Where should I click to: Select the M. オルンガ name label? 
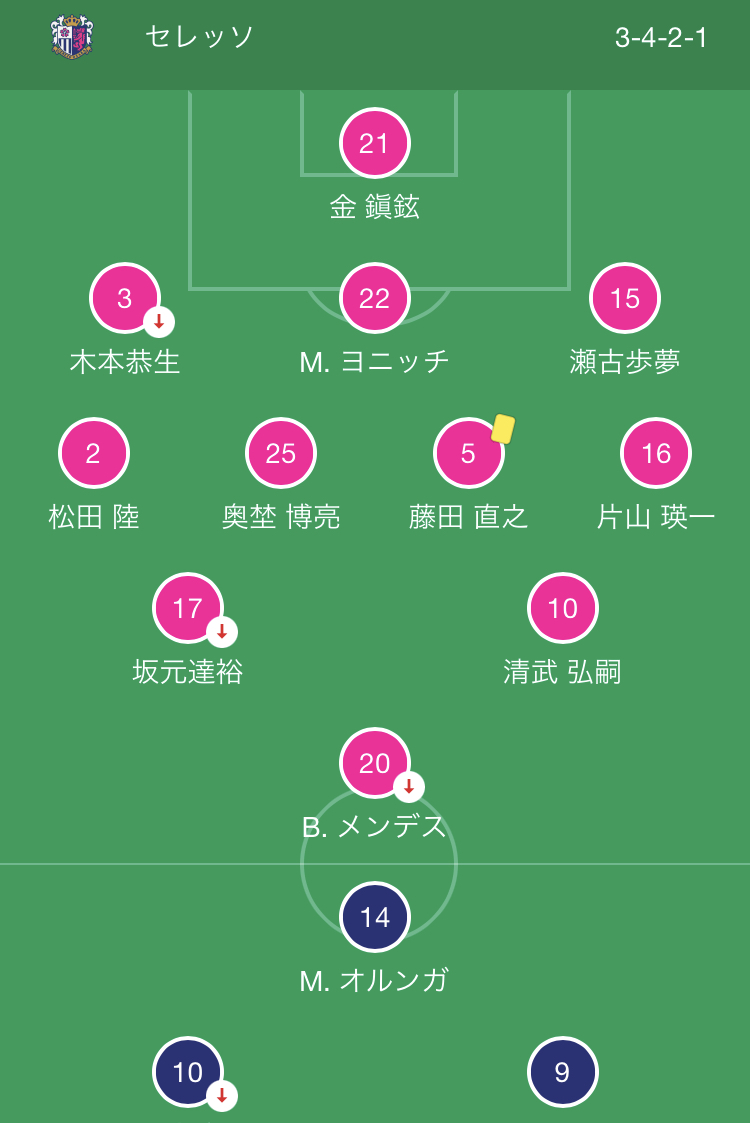point(375,980)
